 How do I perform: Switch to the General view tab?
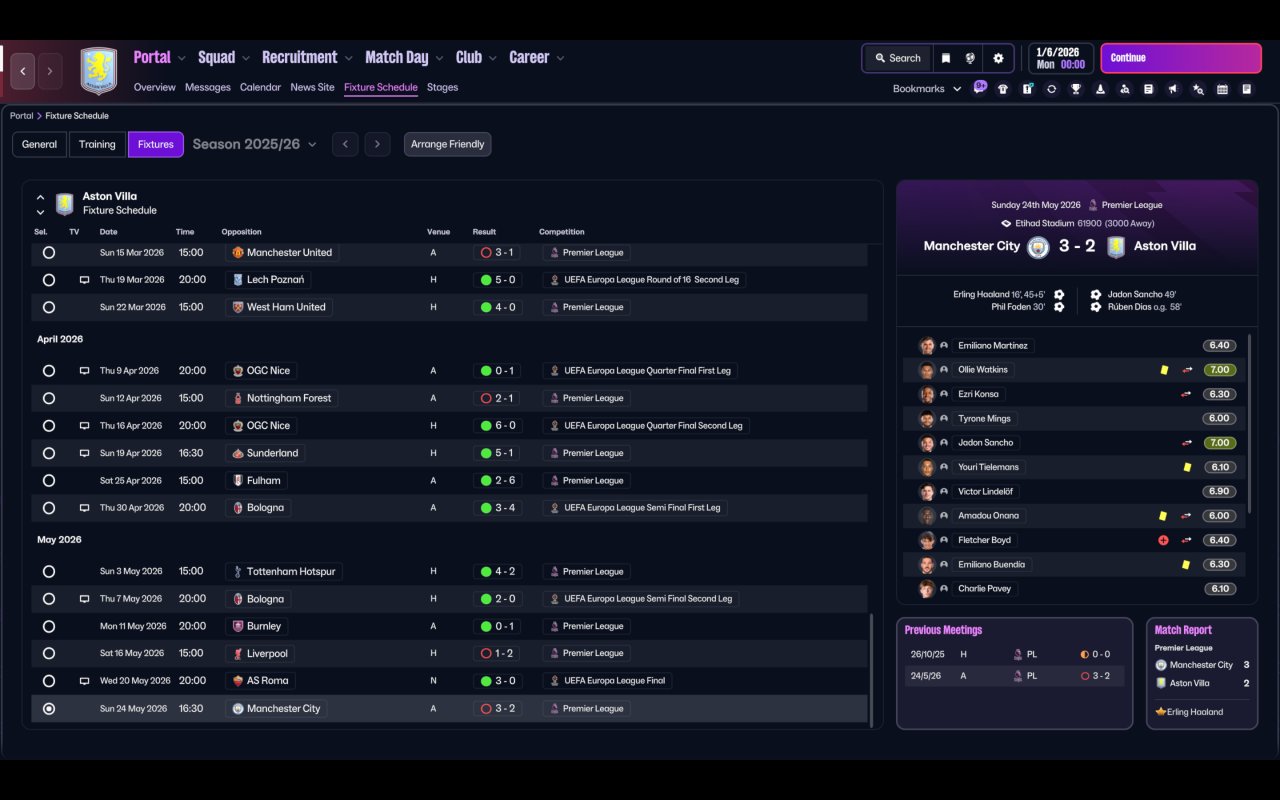pyautogui.click(x=40, y=144)
